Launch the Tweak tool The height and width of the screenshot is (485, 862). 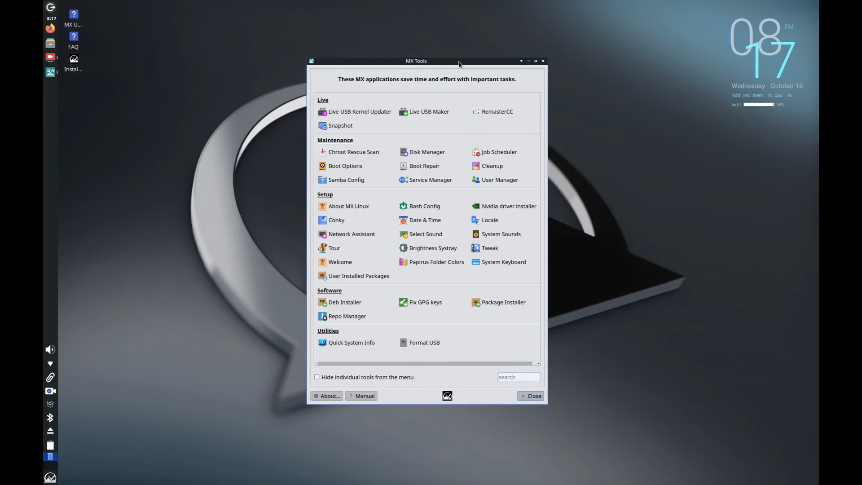485,248
